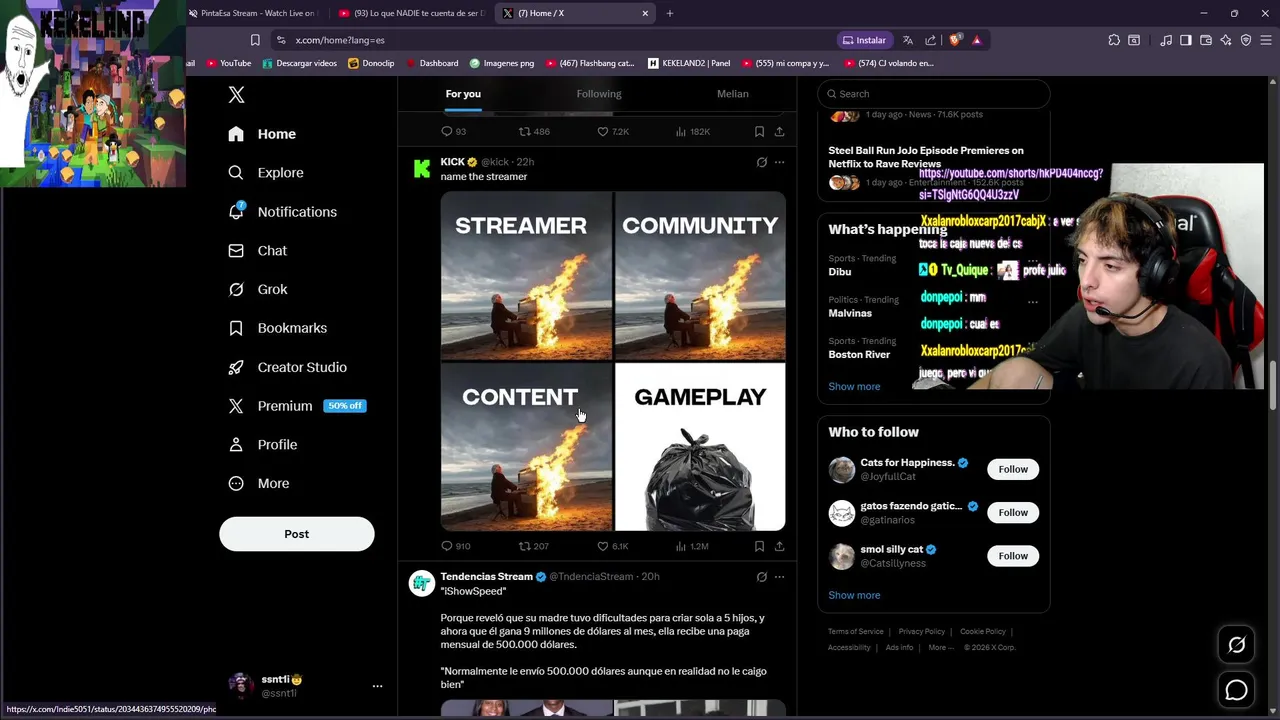The width and height of the screenshot is (1280, 720).
Task: Click the Search input field
Action: coord(933,94)
